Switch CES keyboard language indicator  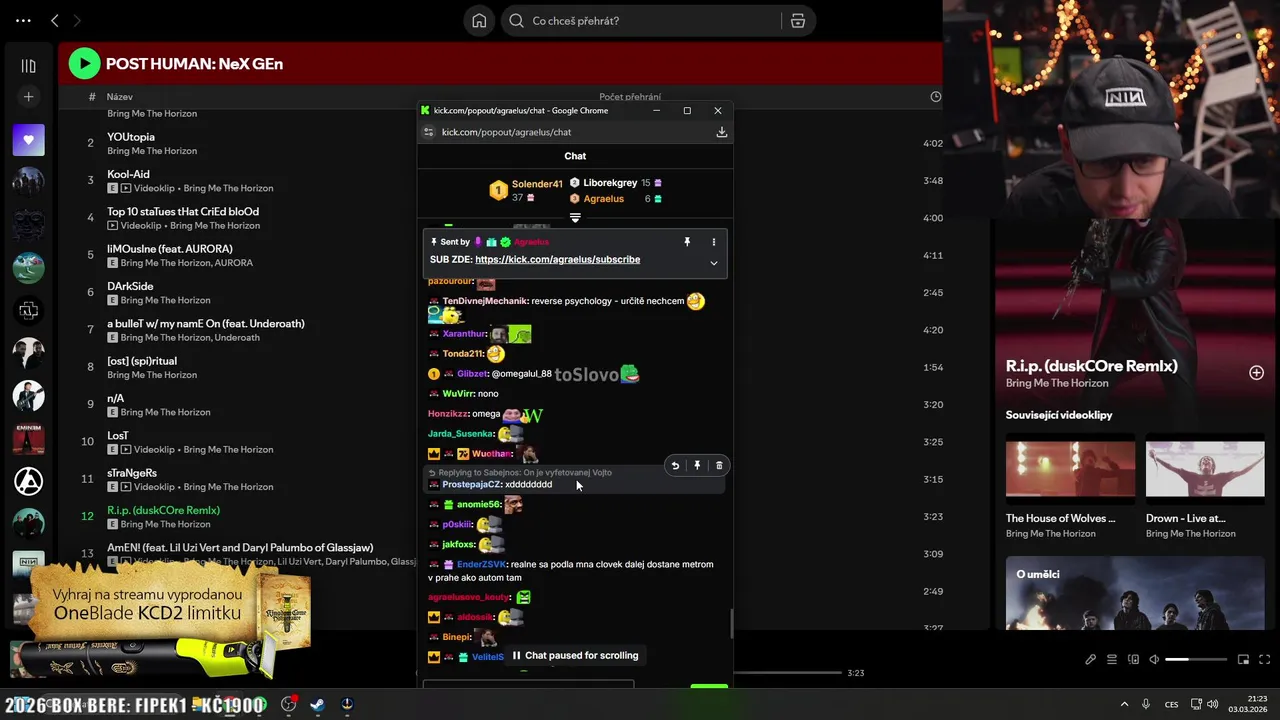pos(1171,704)
